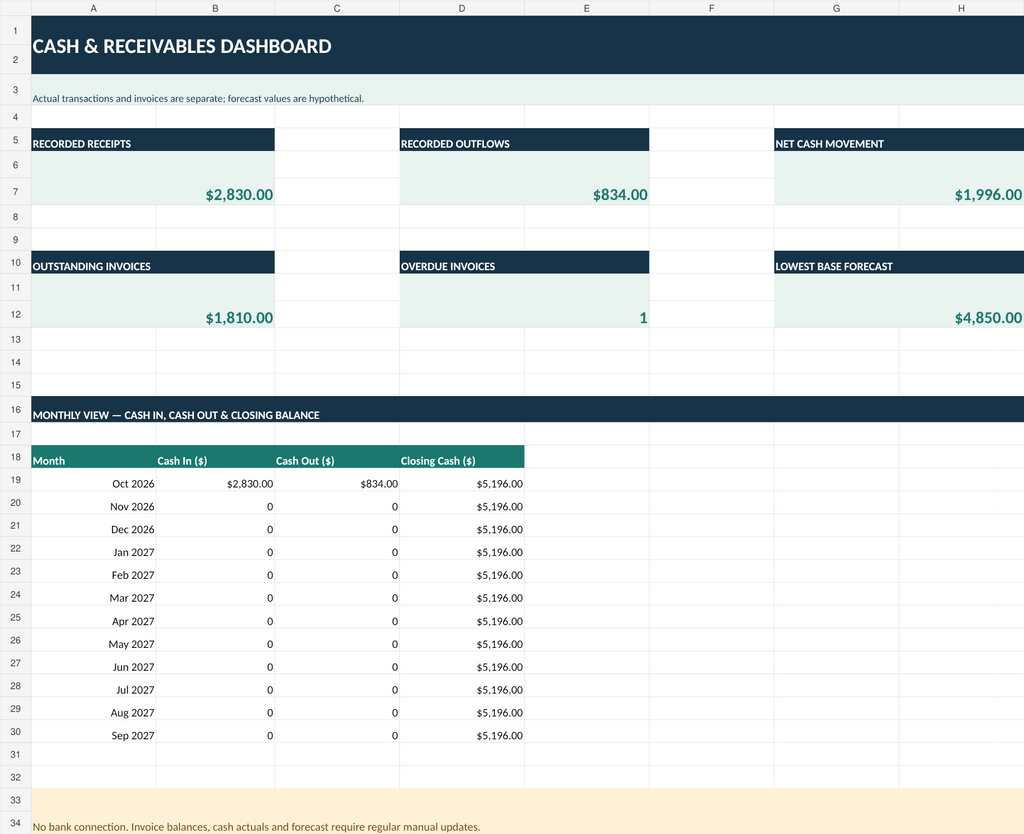Click the Month table header
This screenshot has width=1024, height=834.
(93, 457)
